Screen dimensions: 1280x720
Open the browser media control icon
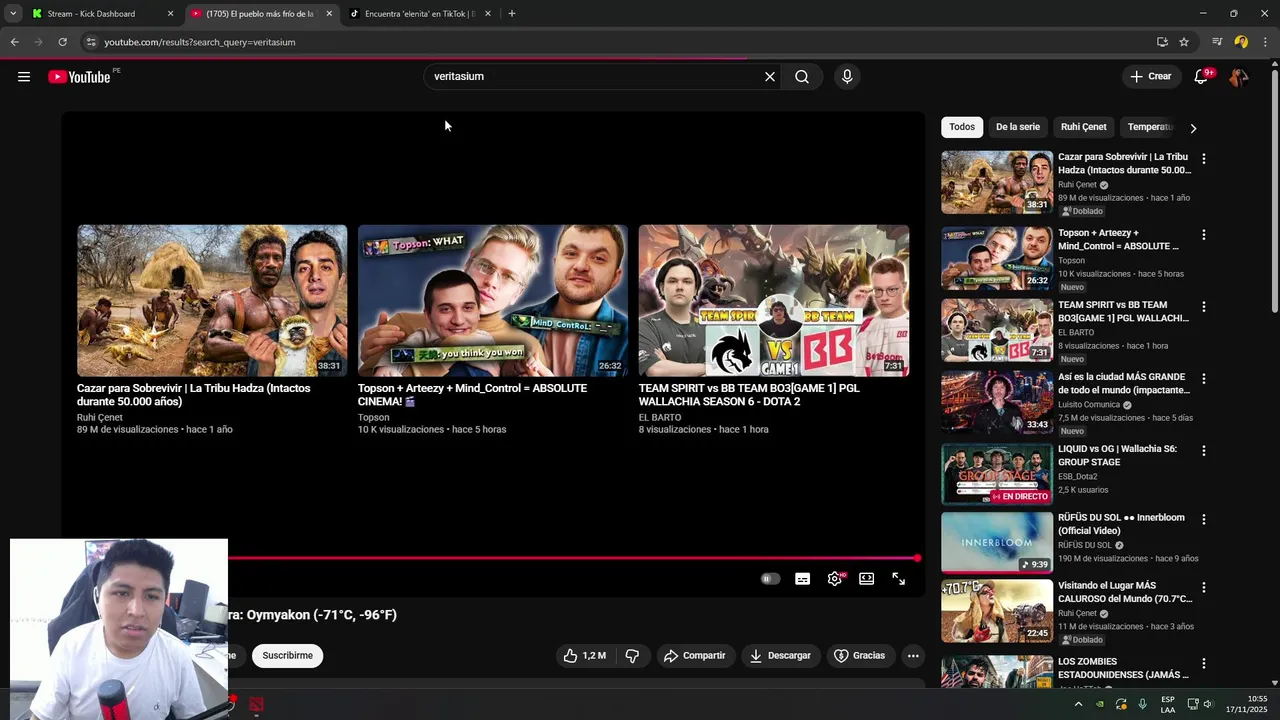pyautogui.click(x=1217, y=42)
